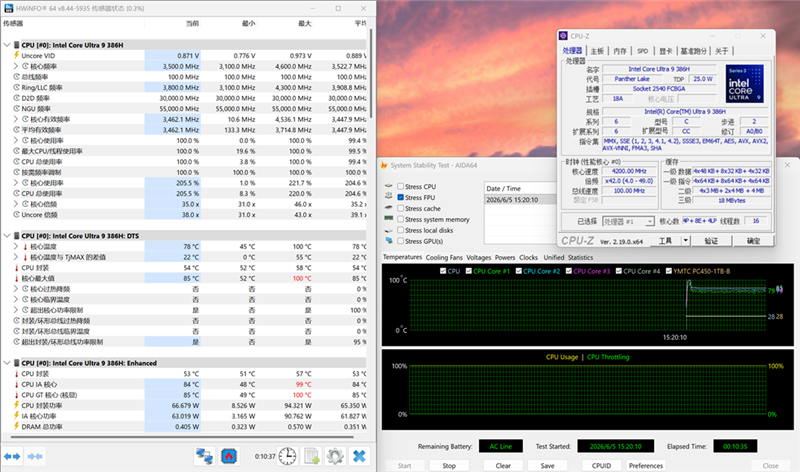The width and height of the screenshot is (800, 472).
Task: Expand the 核心有效频率 row
Action: [16, 119]
